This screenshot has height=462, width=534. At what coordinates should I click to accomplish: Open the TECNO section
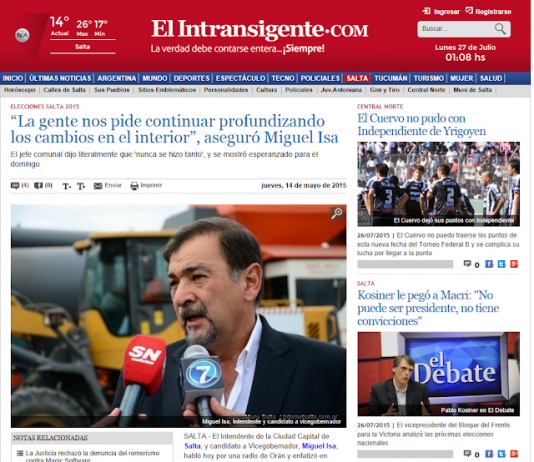point(283,78)
